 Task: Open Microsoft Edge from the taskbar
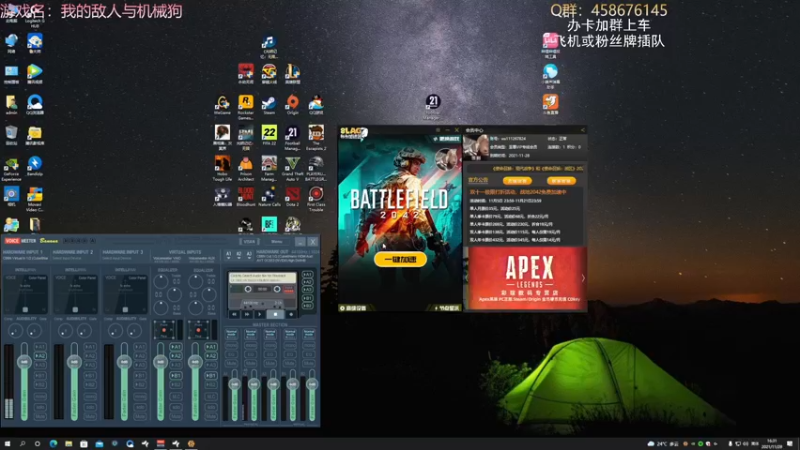tap(54, 444)
